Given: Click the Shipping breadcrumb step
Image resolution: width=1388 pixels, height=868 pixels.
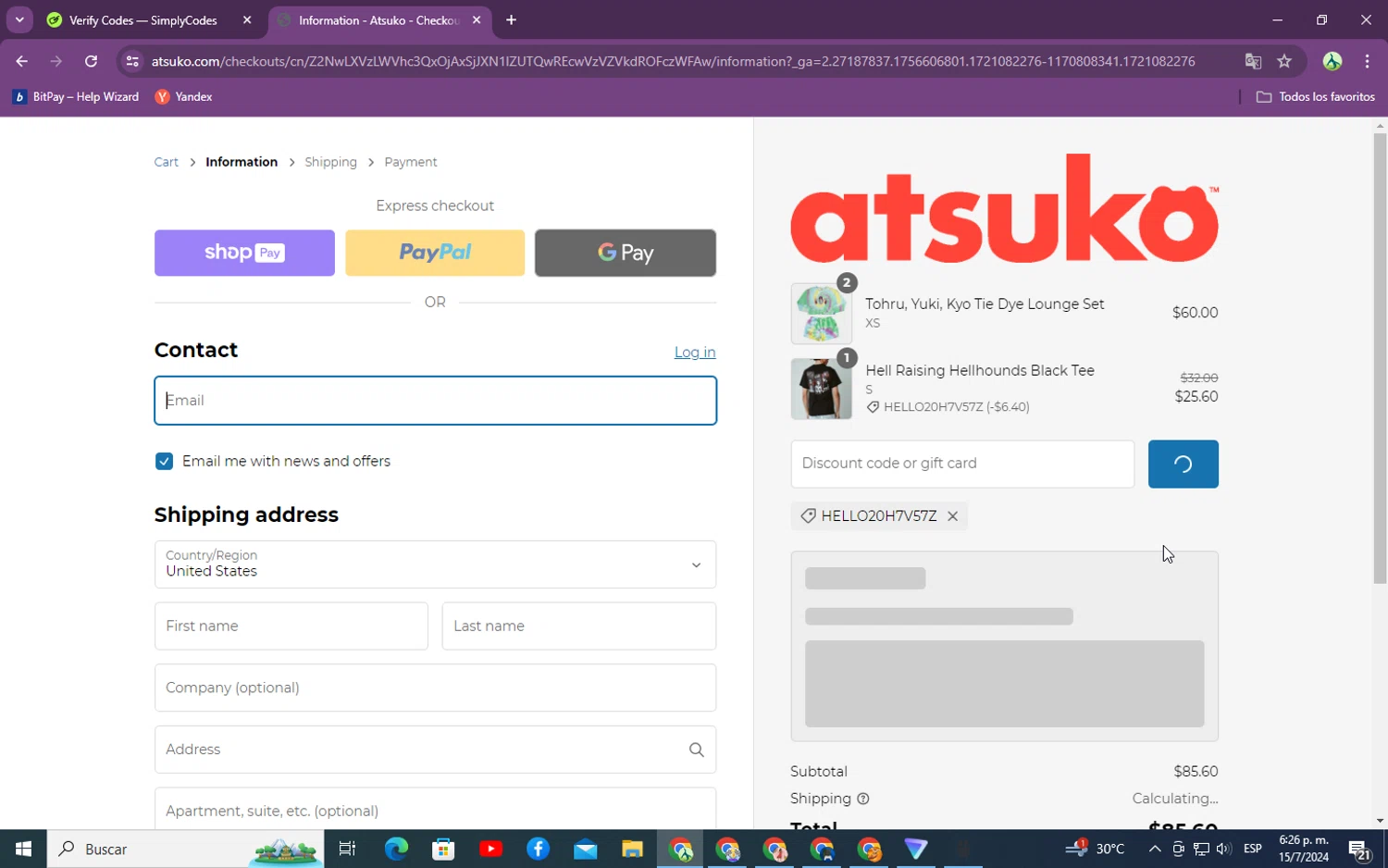Looking at the screenshot, I should pyautogui.click(x=330, y=162).
